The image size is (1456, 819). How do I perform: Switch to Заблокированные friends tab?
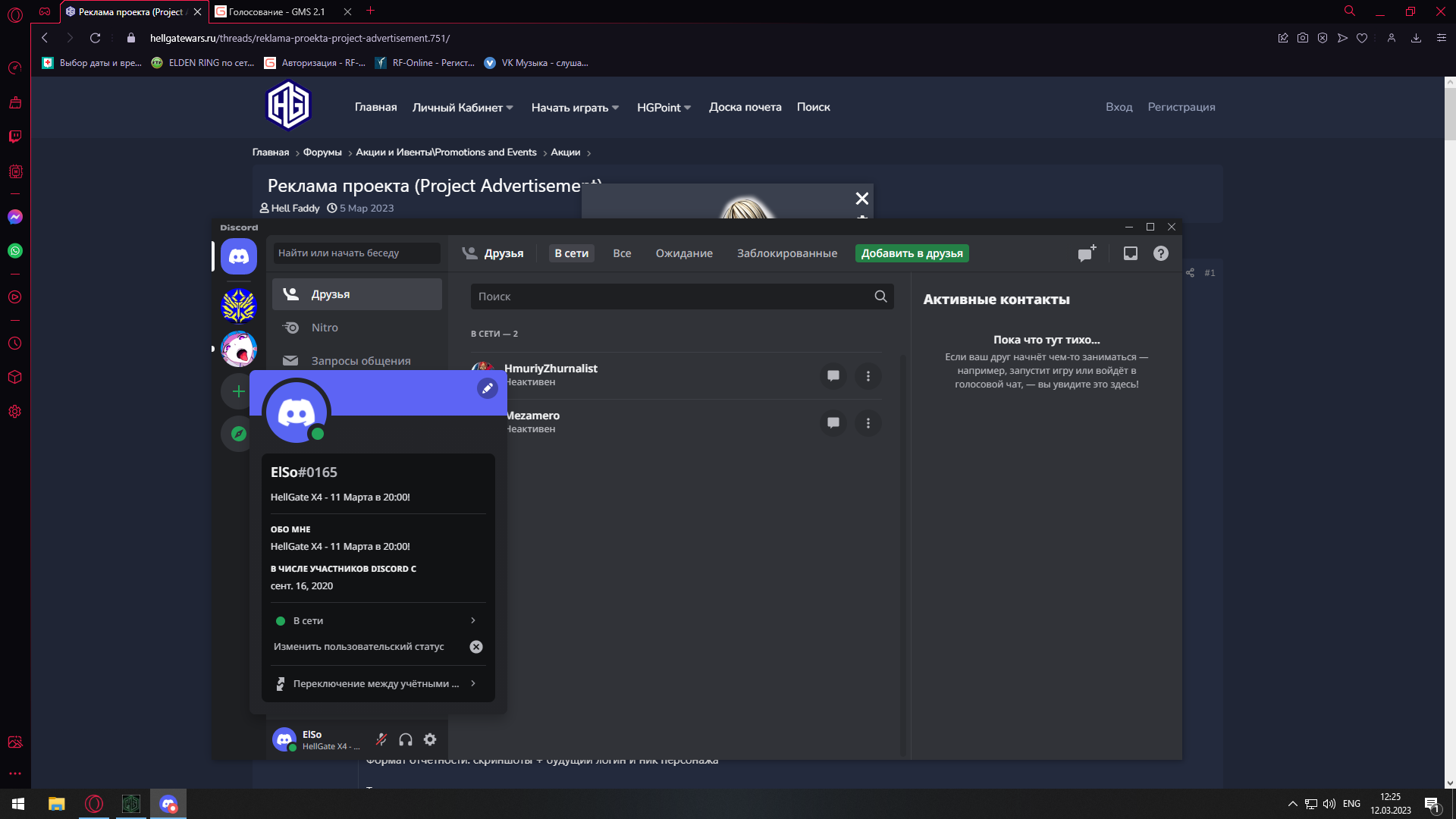coord(787,253)
